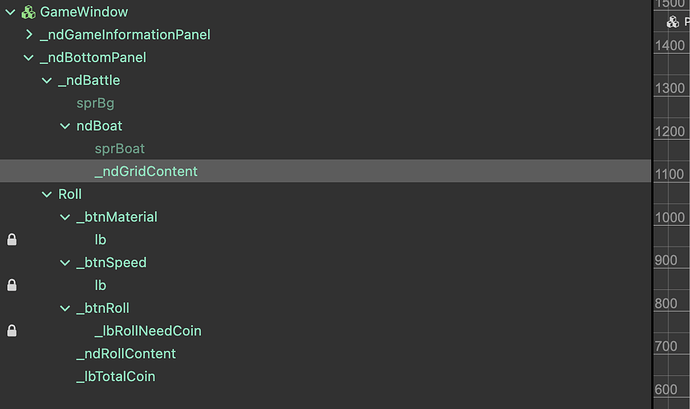Collapse the _btnMaterial node arrow

[65, 217]
